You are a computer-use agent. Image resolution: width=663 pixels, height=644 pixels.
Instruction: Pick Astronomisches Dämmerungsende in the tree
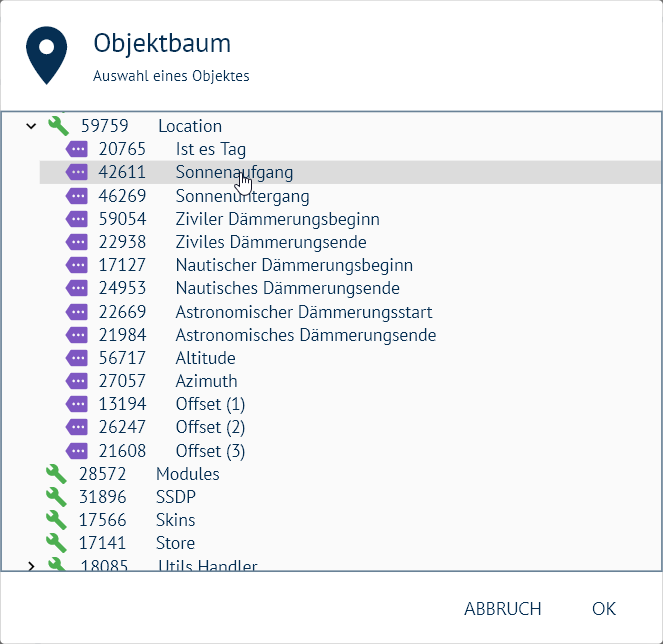click(x=305, y=335)
